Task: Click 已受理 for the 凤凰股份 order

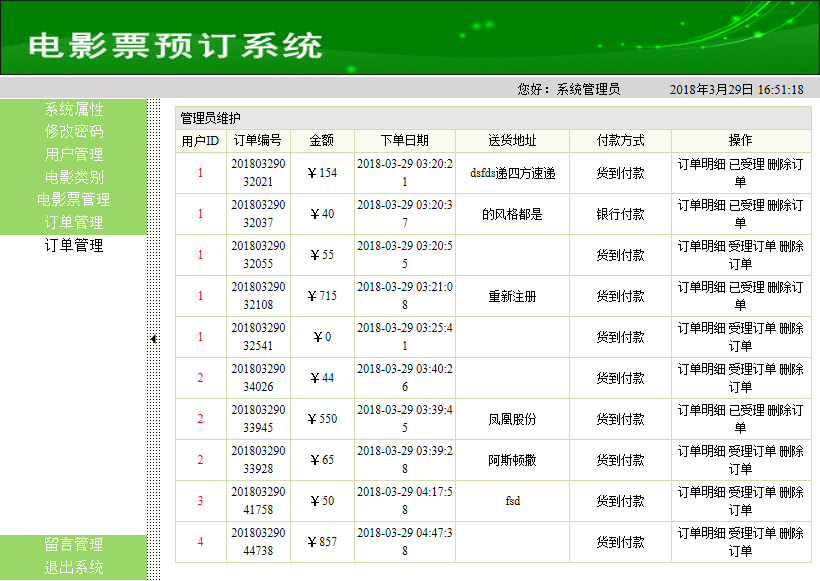Action: 746,410
